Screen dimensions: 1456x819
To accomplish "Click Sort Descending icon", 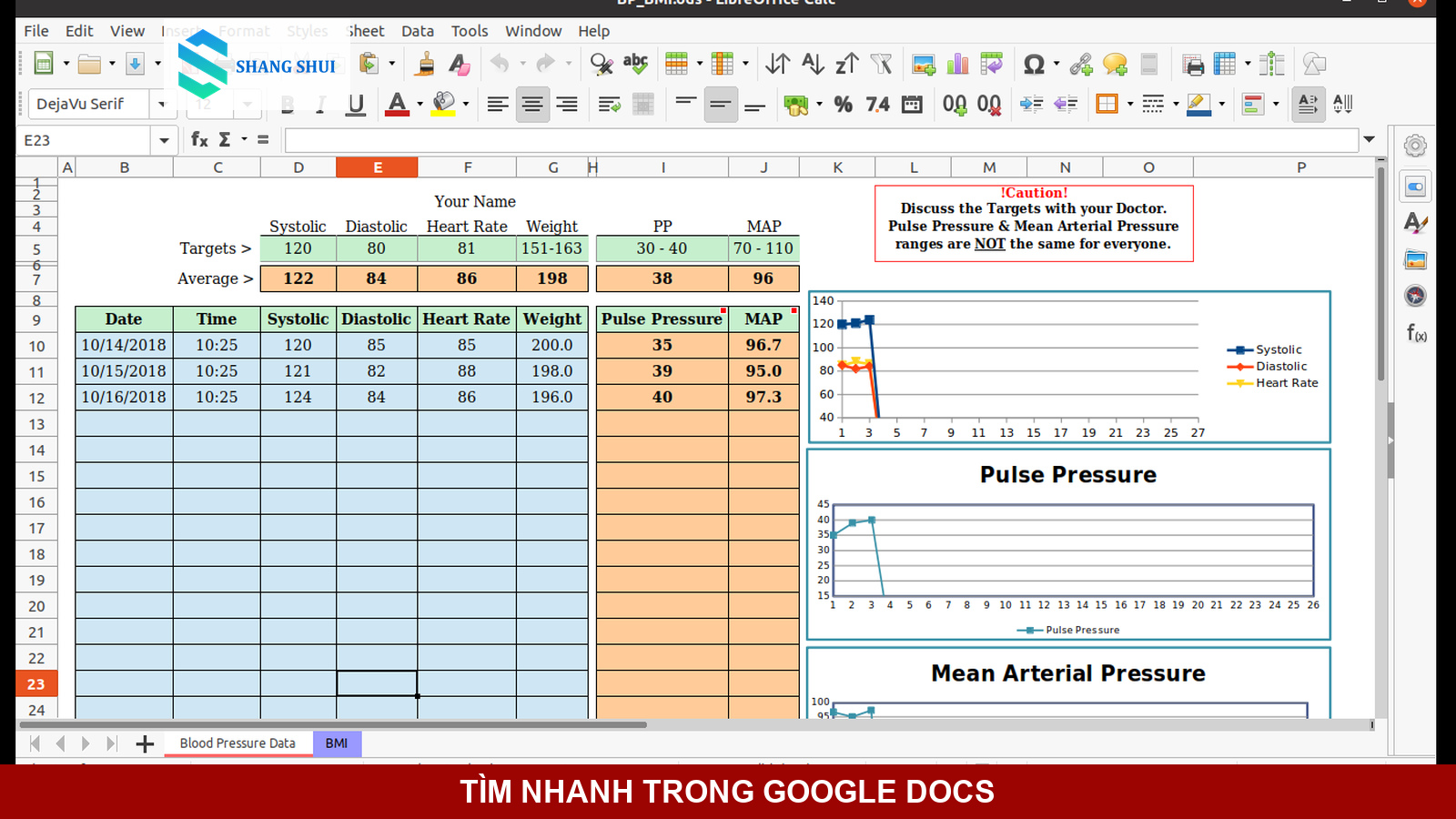I will pyautogui.click(x=846, y=64).
